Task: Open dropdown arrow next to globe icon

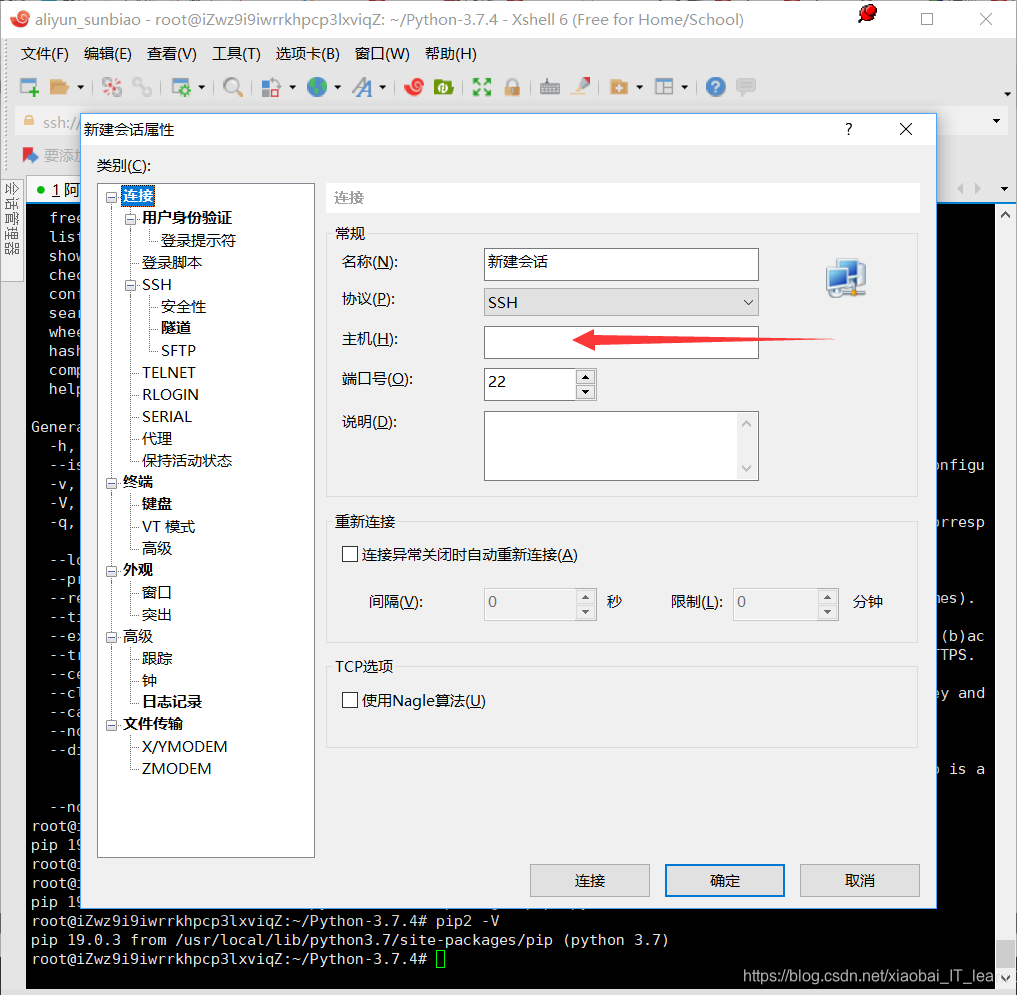Action: coord(337,87)
